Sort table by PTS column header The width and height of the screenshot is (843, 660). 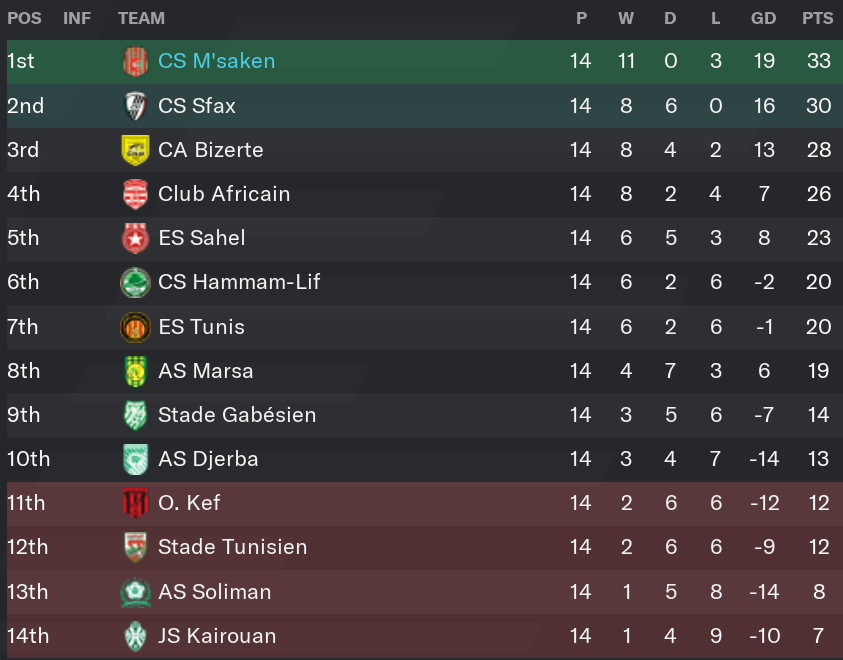(x=818, y=18)
